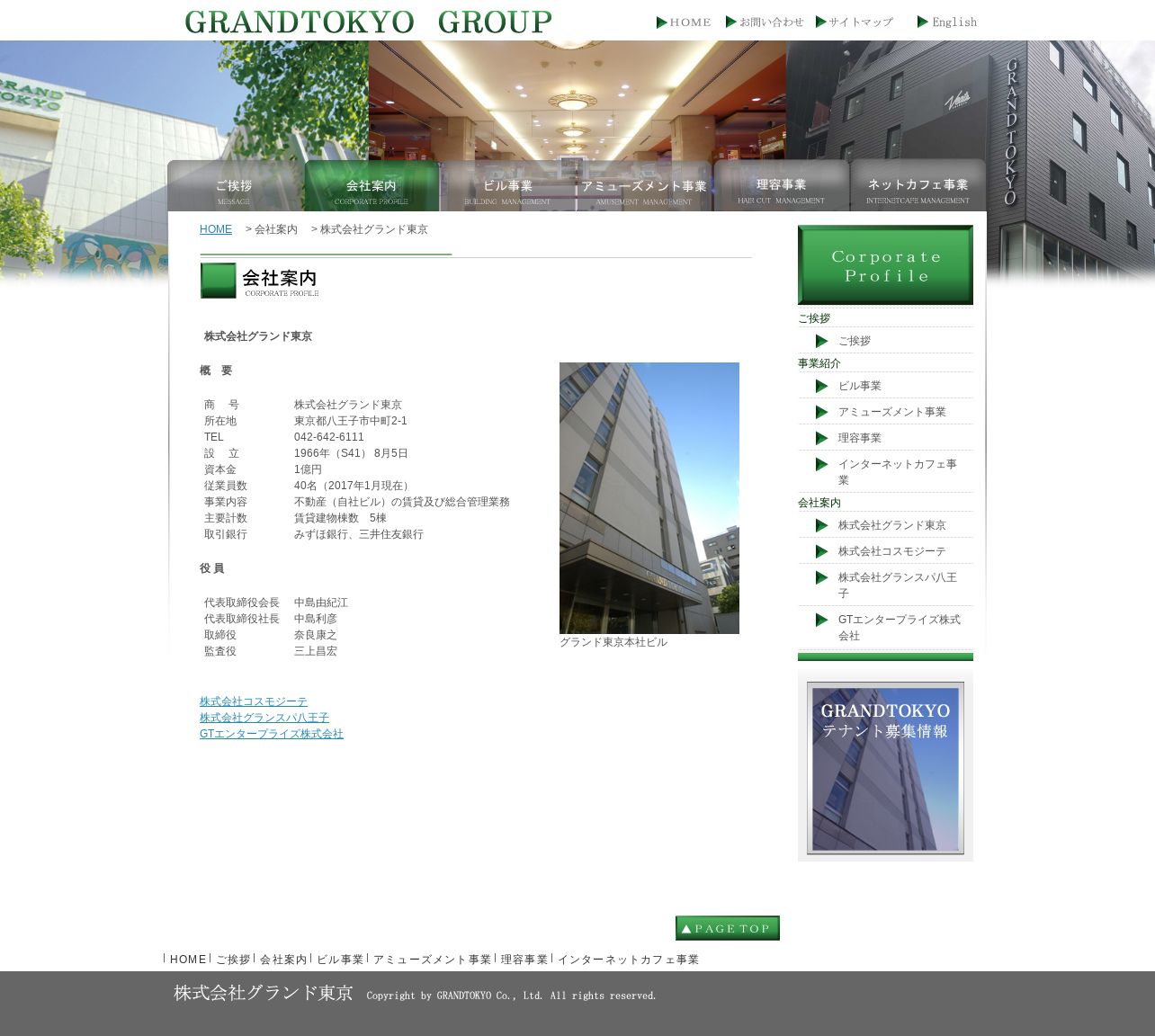Click footer company name 株式会社グランド東京
Screen dimensions: 1155x1036
(x=264, y=993)
